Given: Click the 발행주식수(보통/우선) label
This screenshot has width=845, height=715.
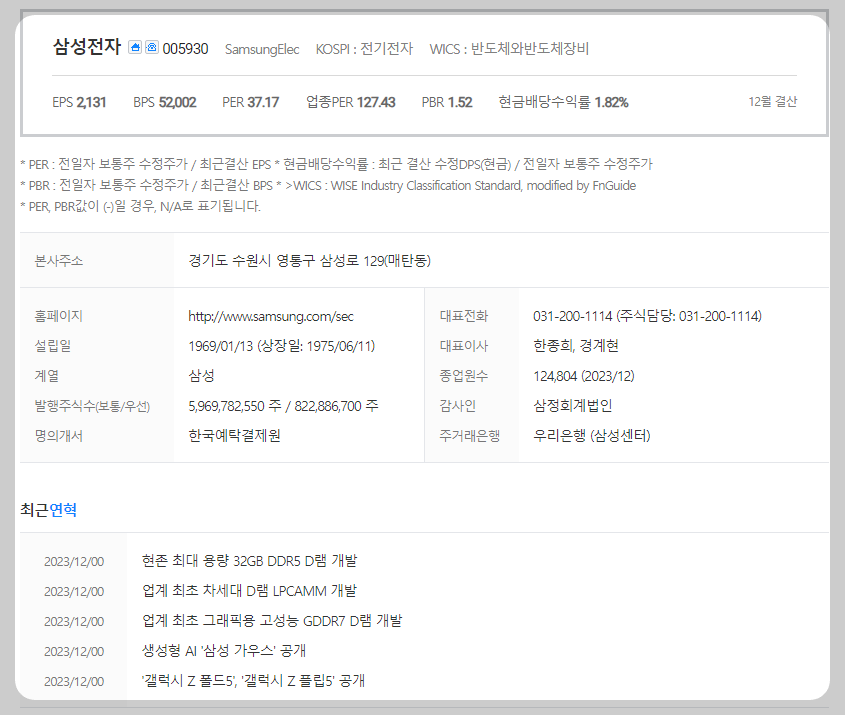Looking at the screenshot, I should pyautogui.click(x=92, y=406).
